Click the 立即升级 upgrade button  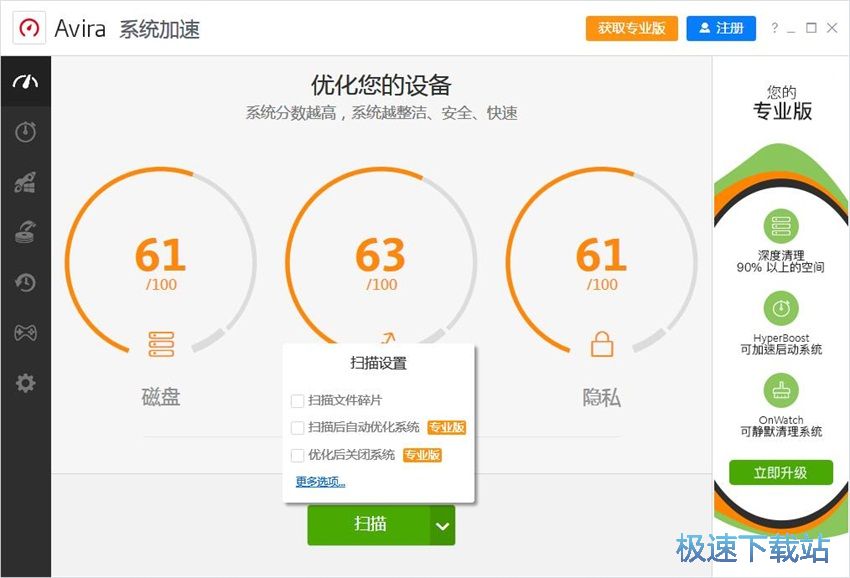pyautogui.click(x=781, y=473)
